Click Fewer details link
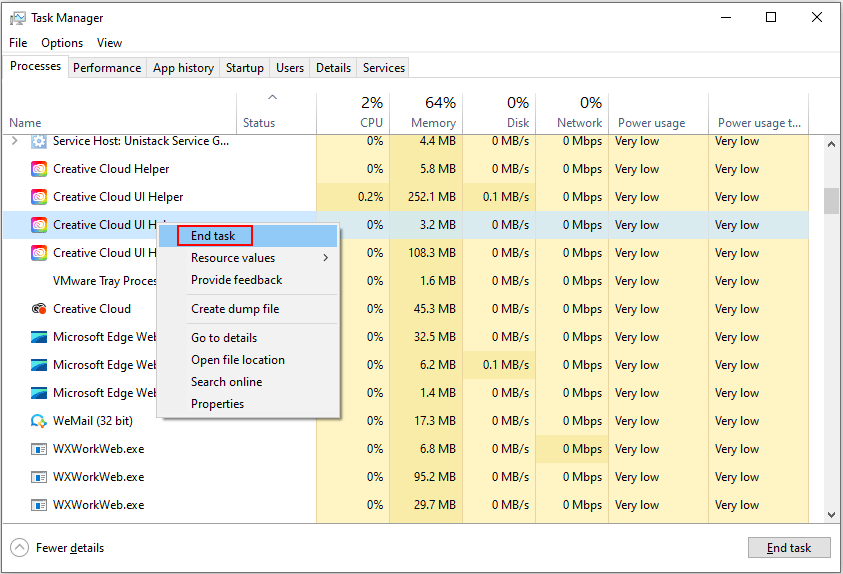Image resolution: width=843 pixels, height=574 pixels. pos(70,548)
